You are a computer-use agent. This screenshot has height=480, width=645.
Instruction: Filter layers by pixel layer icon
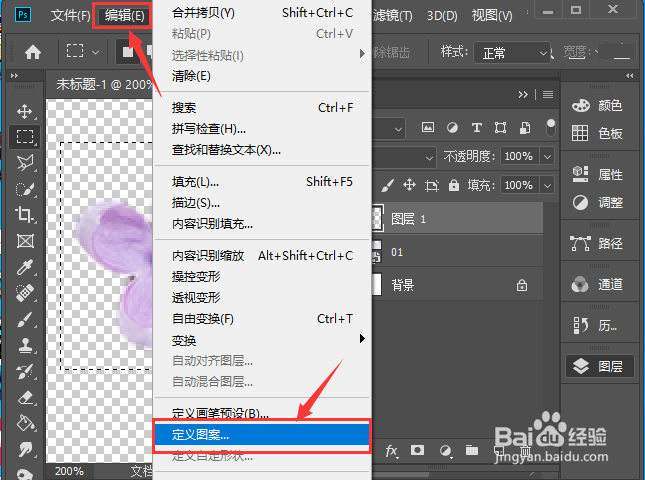tap(428, 128)
